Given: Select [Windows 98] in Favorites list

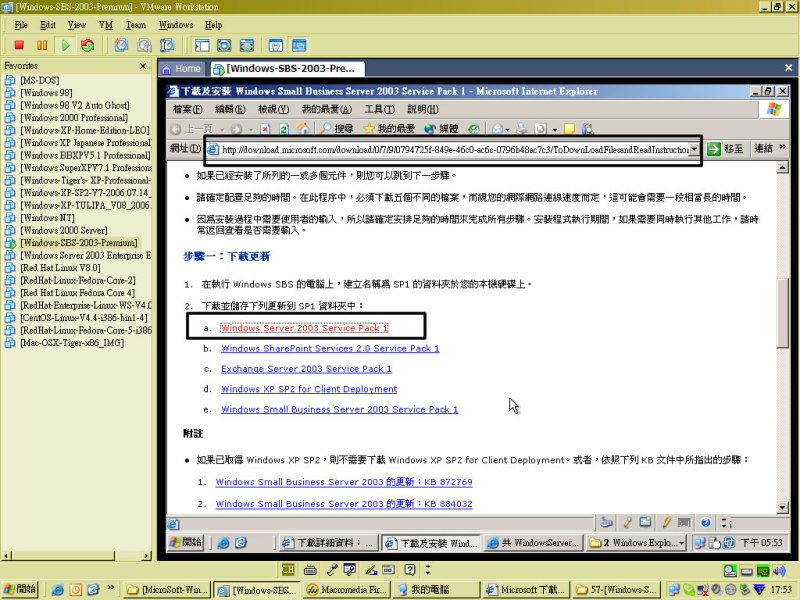Looking at the screenshot, I should (46, 93).
